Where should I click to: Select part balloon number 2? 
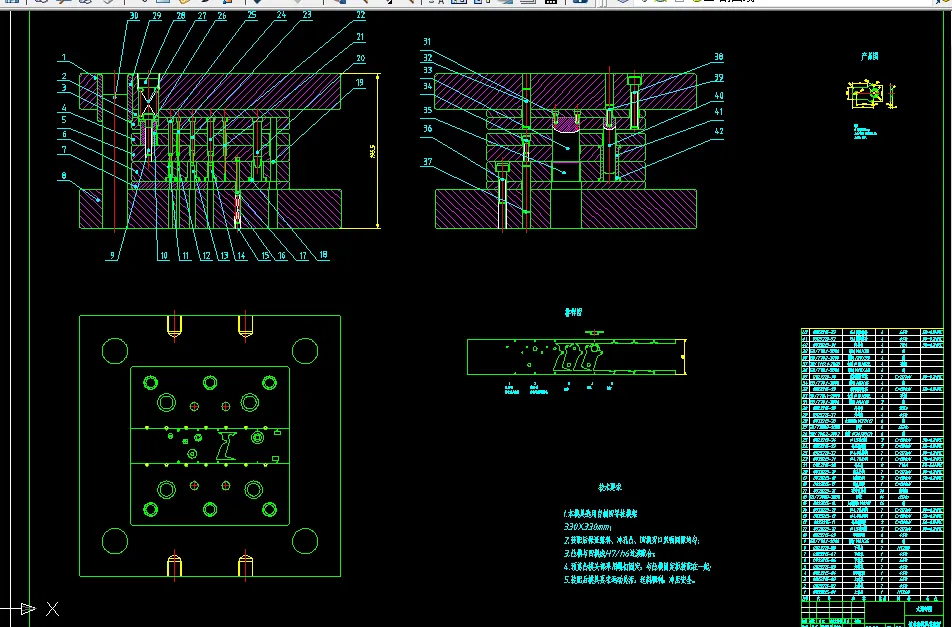point(63,76)
